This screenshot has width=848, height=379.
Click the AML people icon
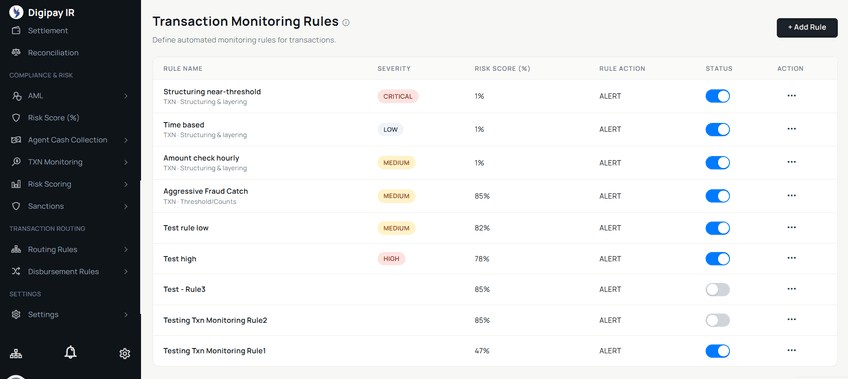(x=16, y=96)
